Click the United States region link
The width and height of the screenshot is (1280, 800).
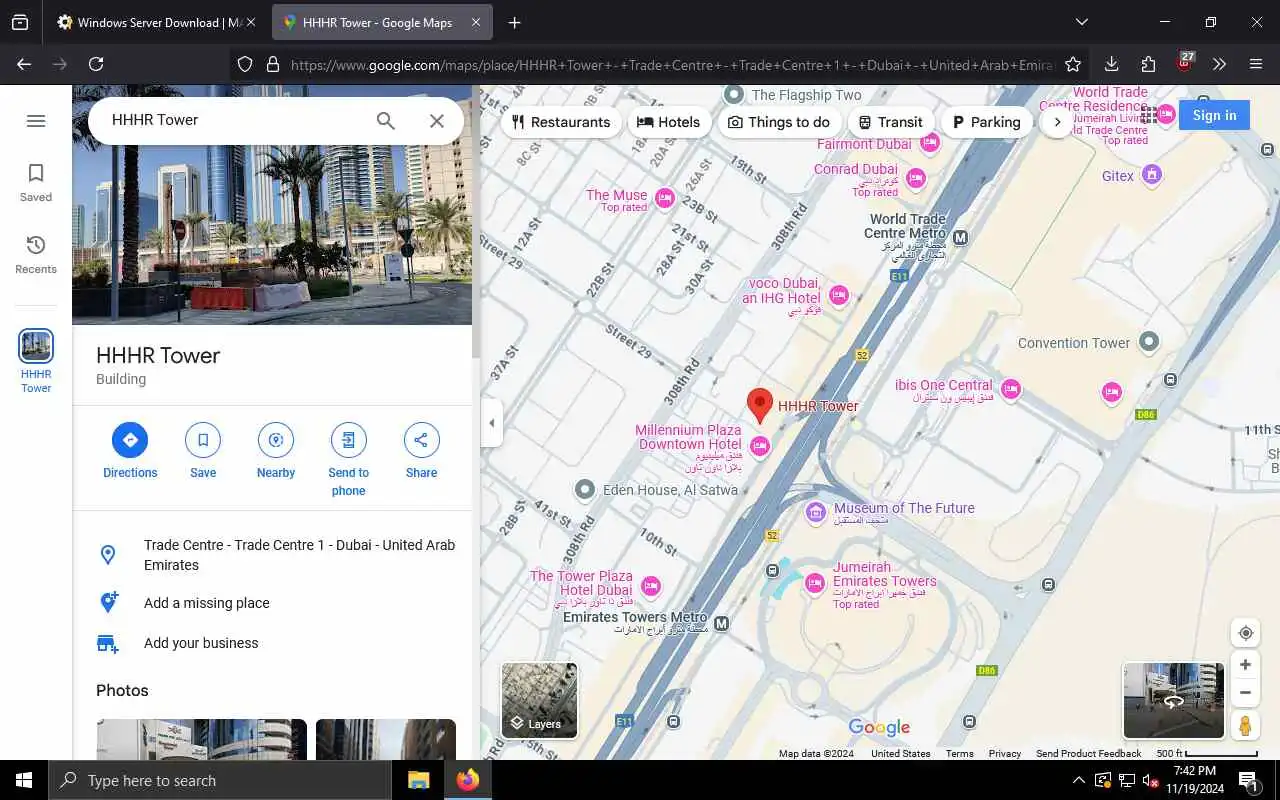pyautogui.click(x=900, y=754)
